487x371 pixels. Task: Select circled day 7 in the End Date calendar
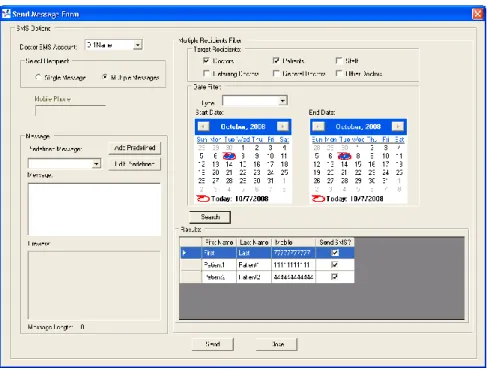pyautogui.click(x=344, y=156)
